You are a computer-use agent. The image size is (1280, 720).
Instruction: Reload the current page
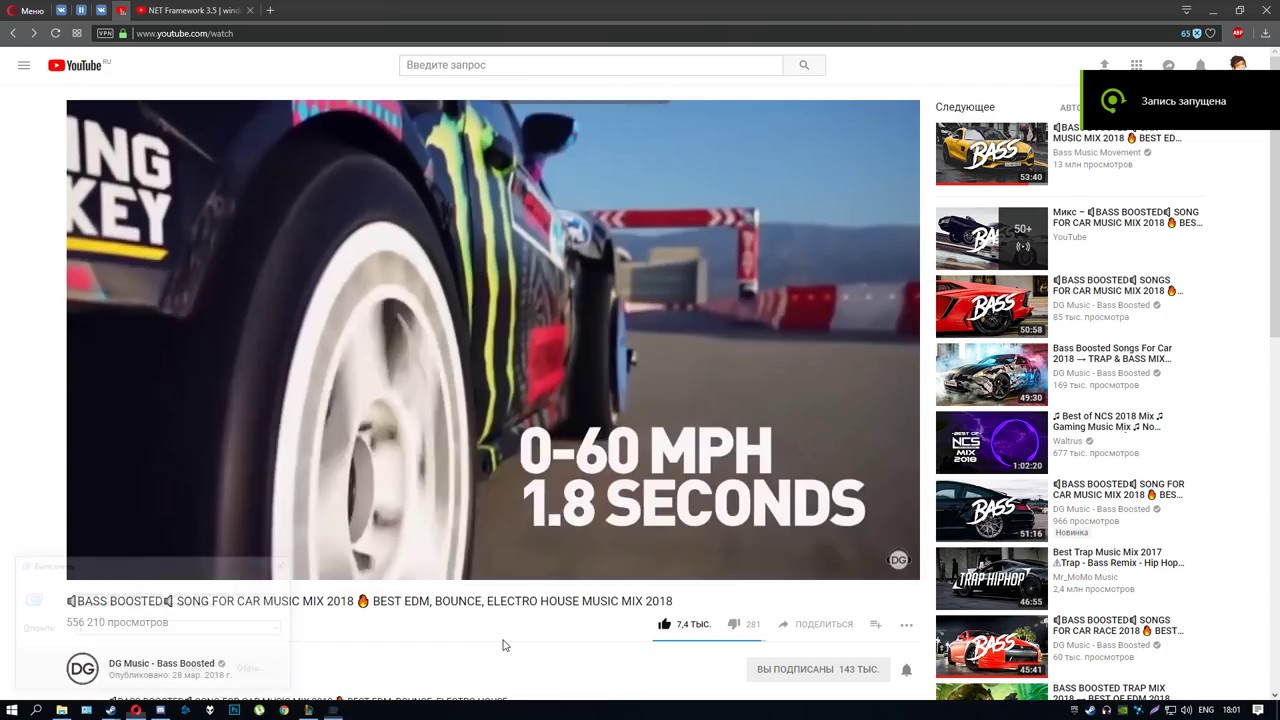[55, 33]
